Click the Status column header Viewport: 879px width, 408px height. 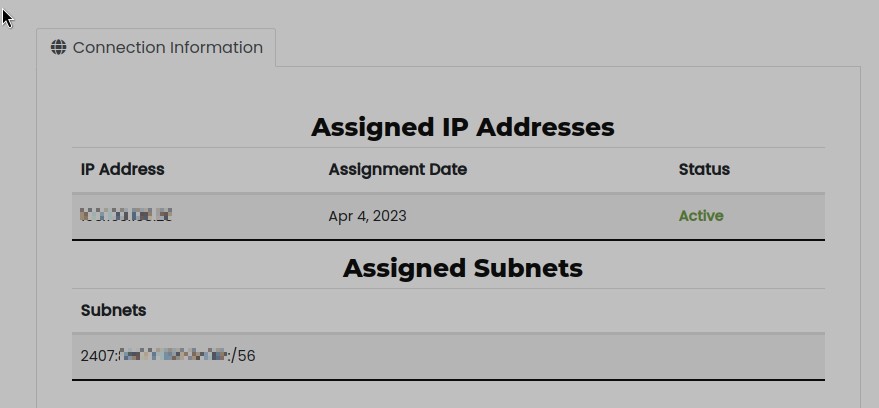[x=704, y=169]
